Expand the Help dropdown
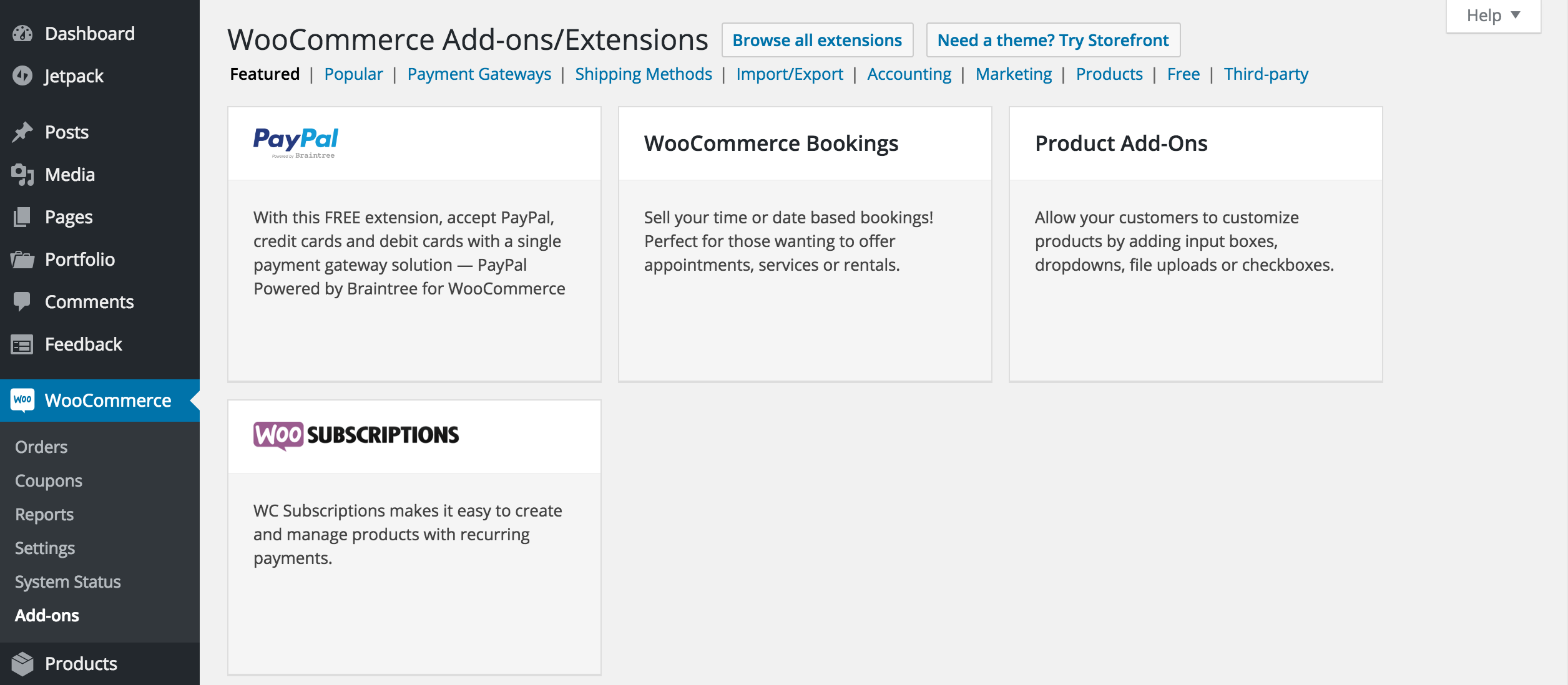The height and width of the screenshot is (685, 1568). click(1493, 16)
